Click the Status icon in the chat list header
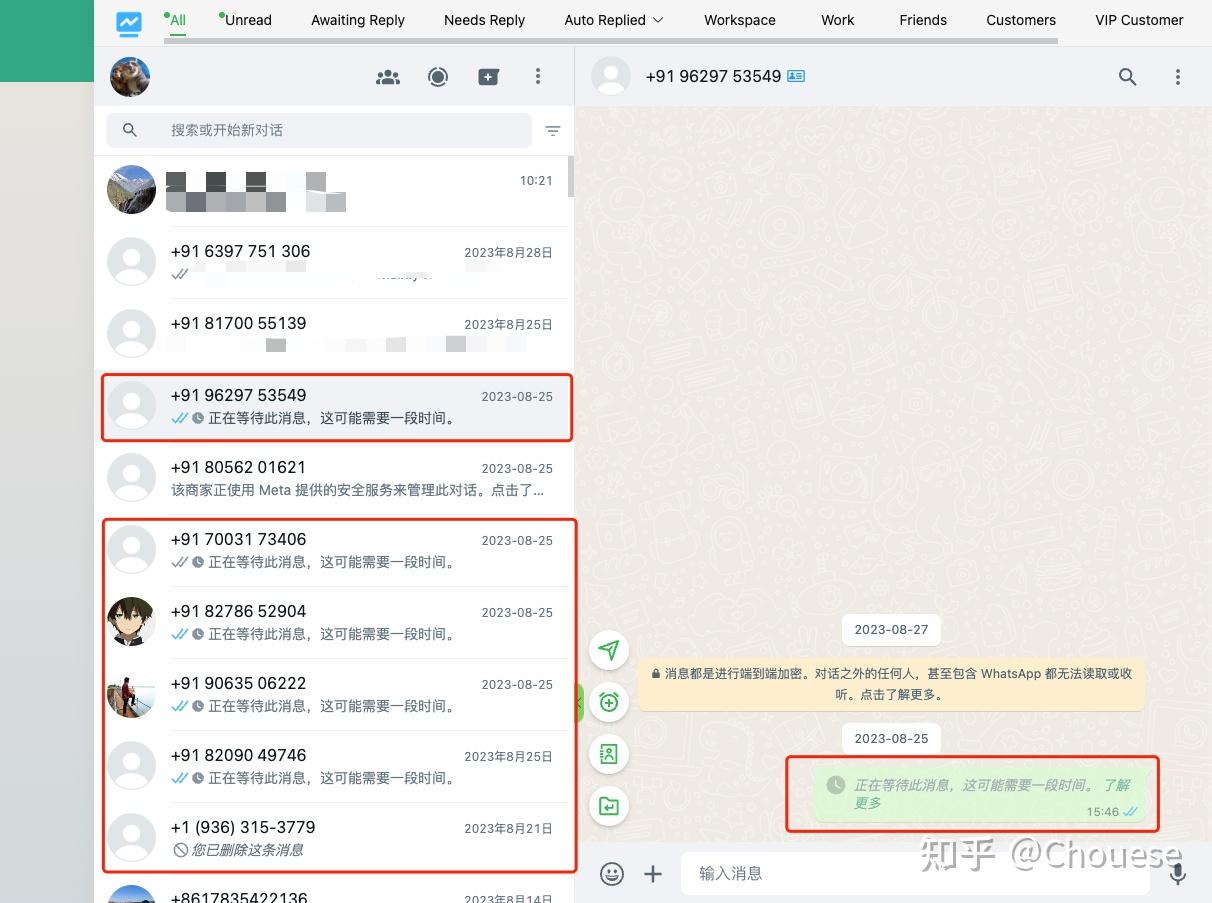Image resolution: width=1212 pixels, height=903 pixels. tap(438, 76)
